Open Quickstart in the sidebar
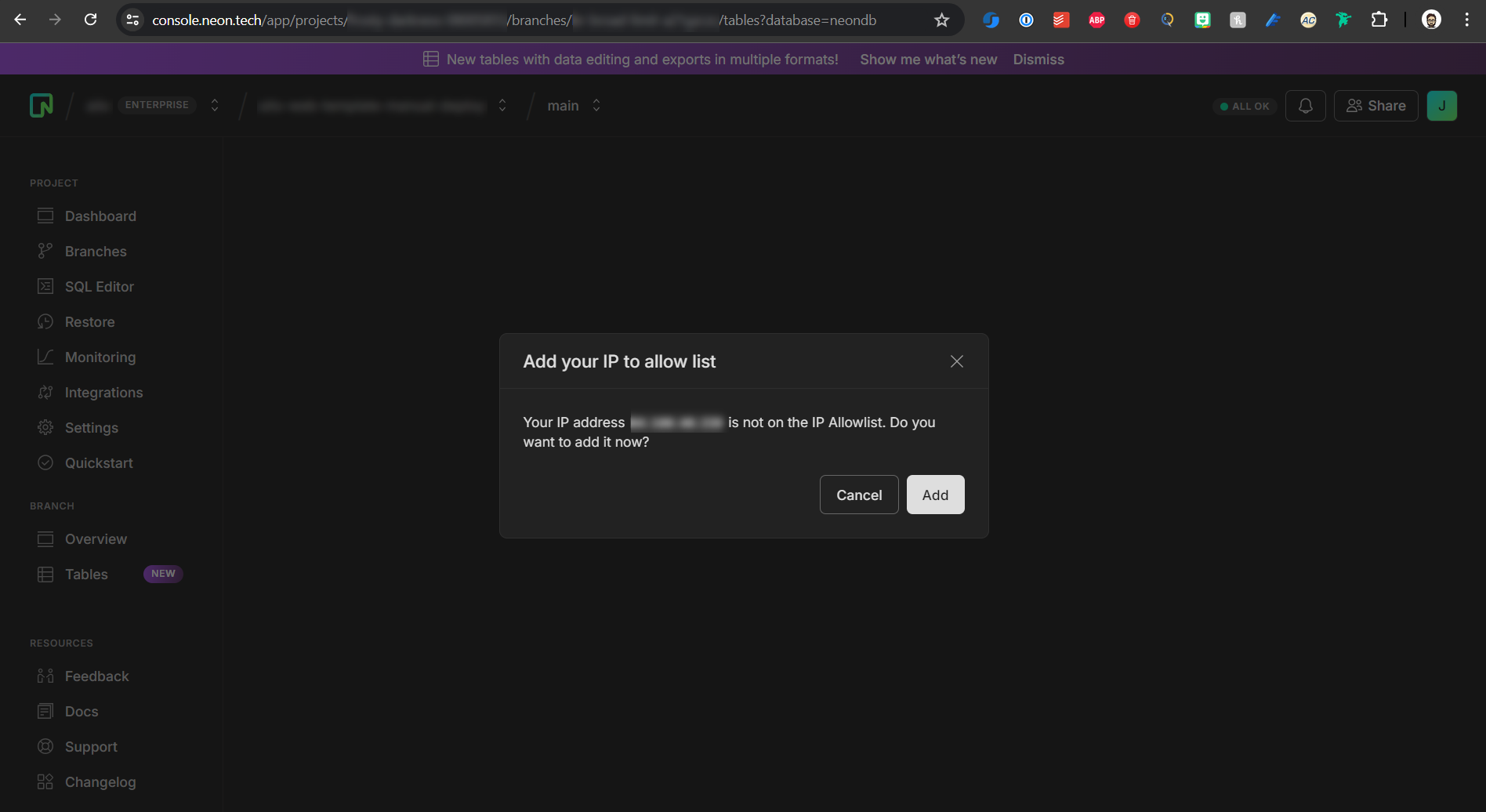This screenshot has height=812, width=1486. [99, 462]
